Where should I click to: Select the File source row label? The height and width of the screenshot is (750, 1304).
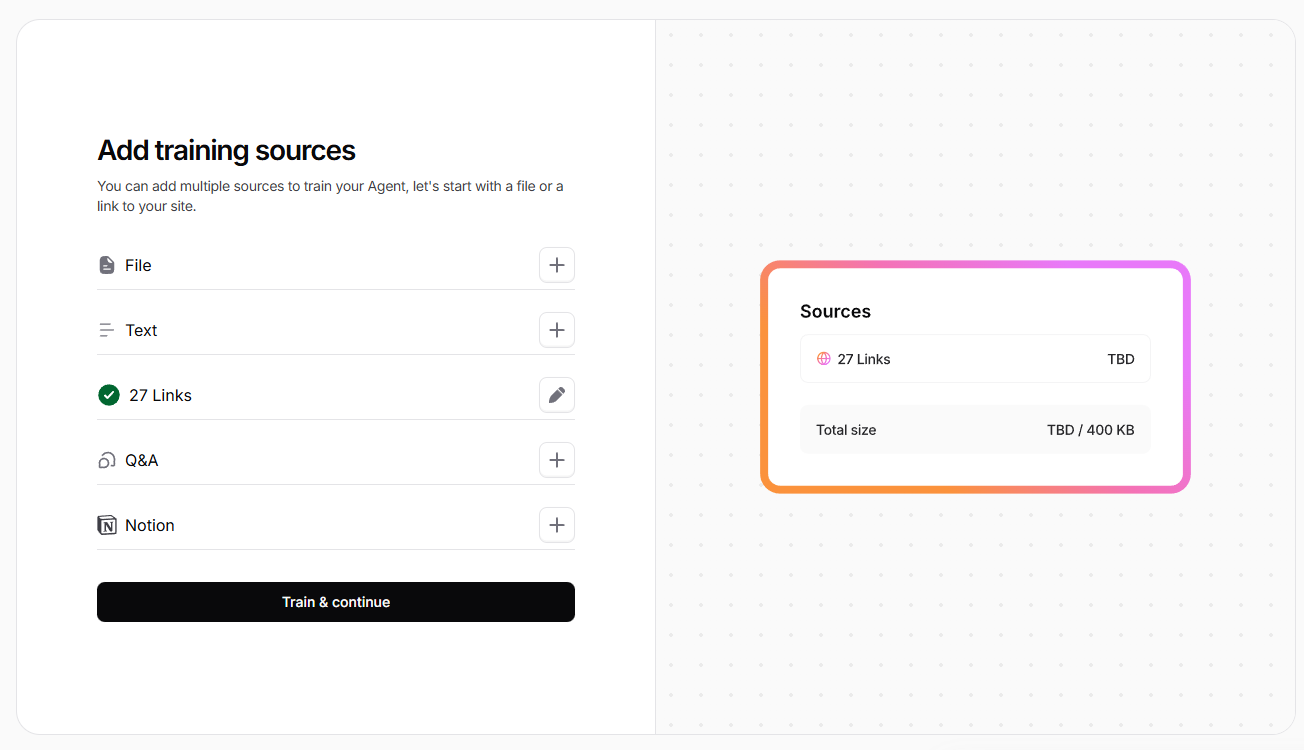point(138,265)
